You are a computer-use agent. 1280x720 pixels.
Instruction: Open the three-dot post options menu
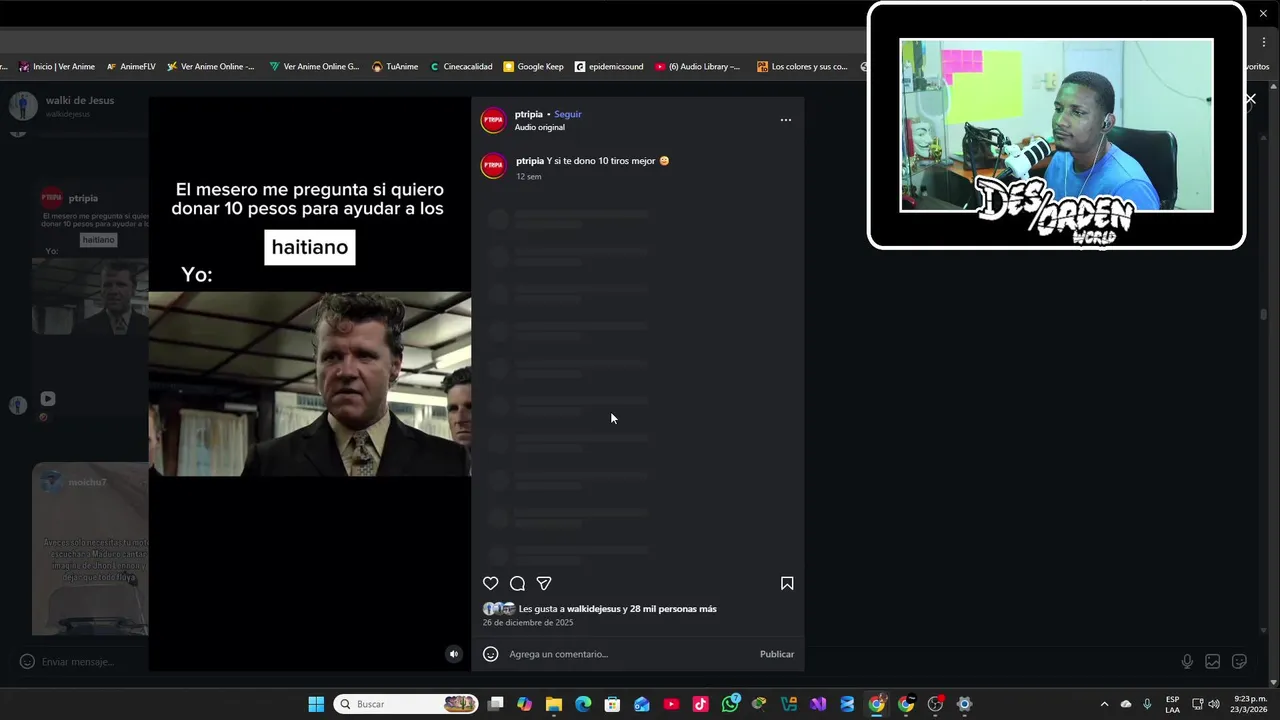pyautogui.click(x=786, y=120)
